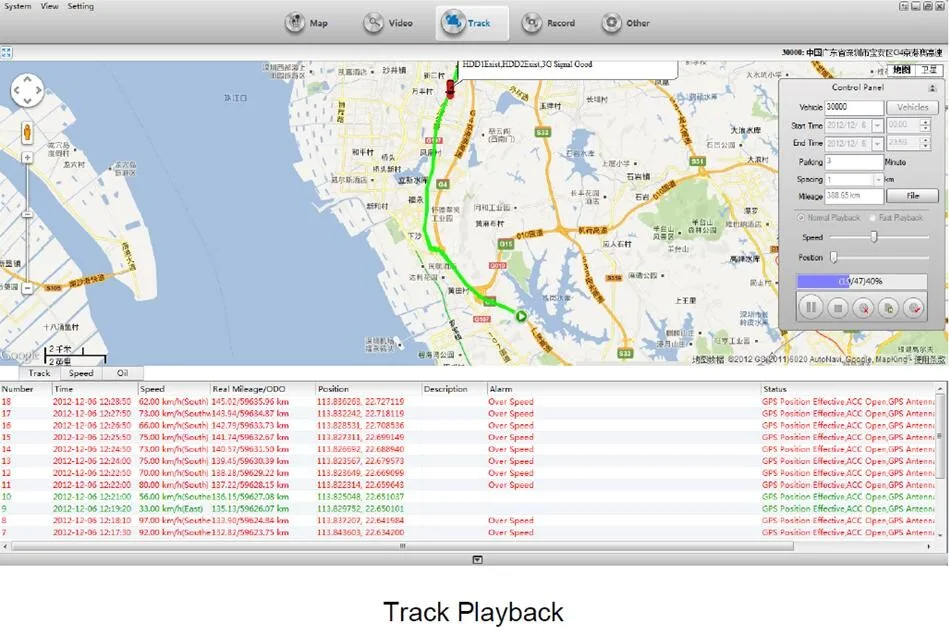Open the Video module in toolbar
This screenshot has width=949, height=632.
pos(388,23)
